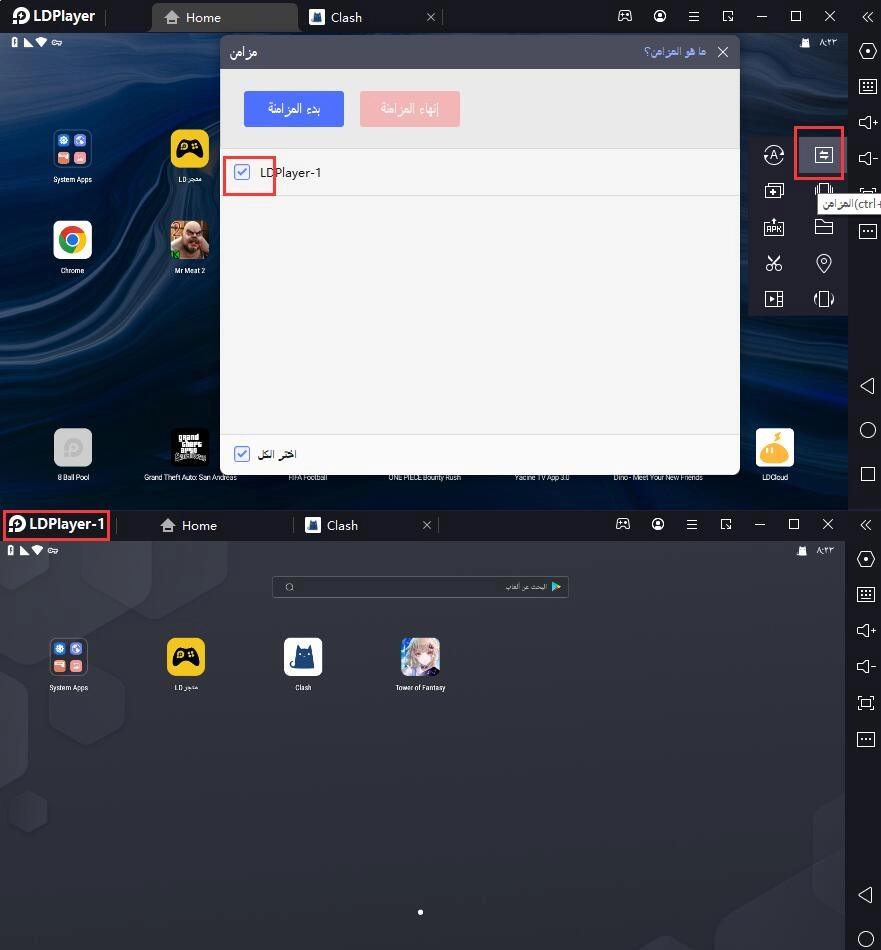
Task: Launch 8 Ball Pool app
Action: coord(73,454)
